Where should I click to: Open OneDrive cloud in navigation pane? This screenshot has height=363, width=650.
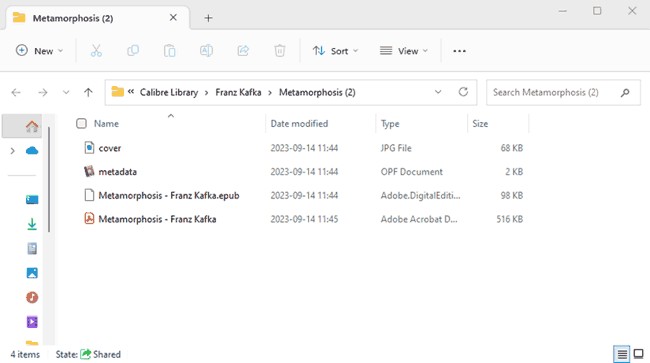[x=32, y=150]
